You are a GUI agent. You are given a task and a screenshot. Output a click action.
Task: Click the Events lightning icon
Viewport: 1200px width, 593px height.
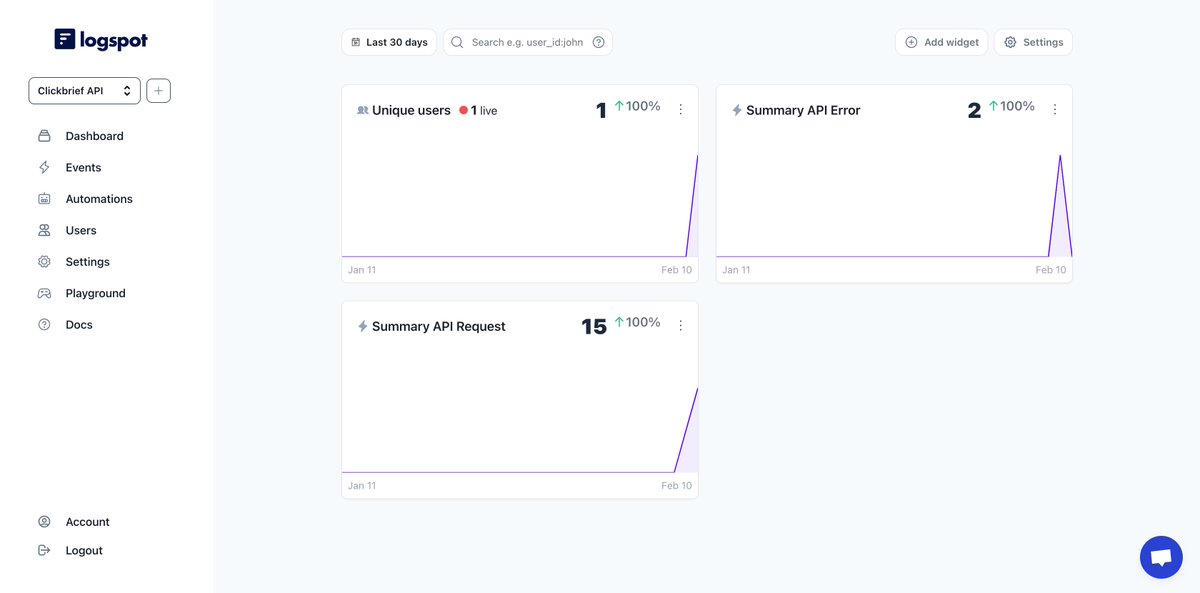[x=44, y=167]
